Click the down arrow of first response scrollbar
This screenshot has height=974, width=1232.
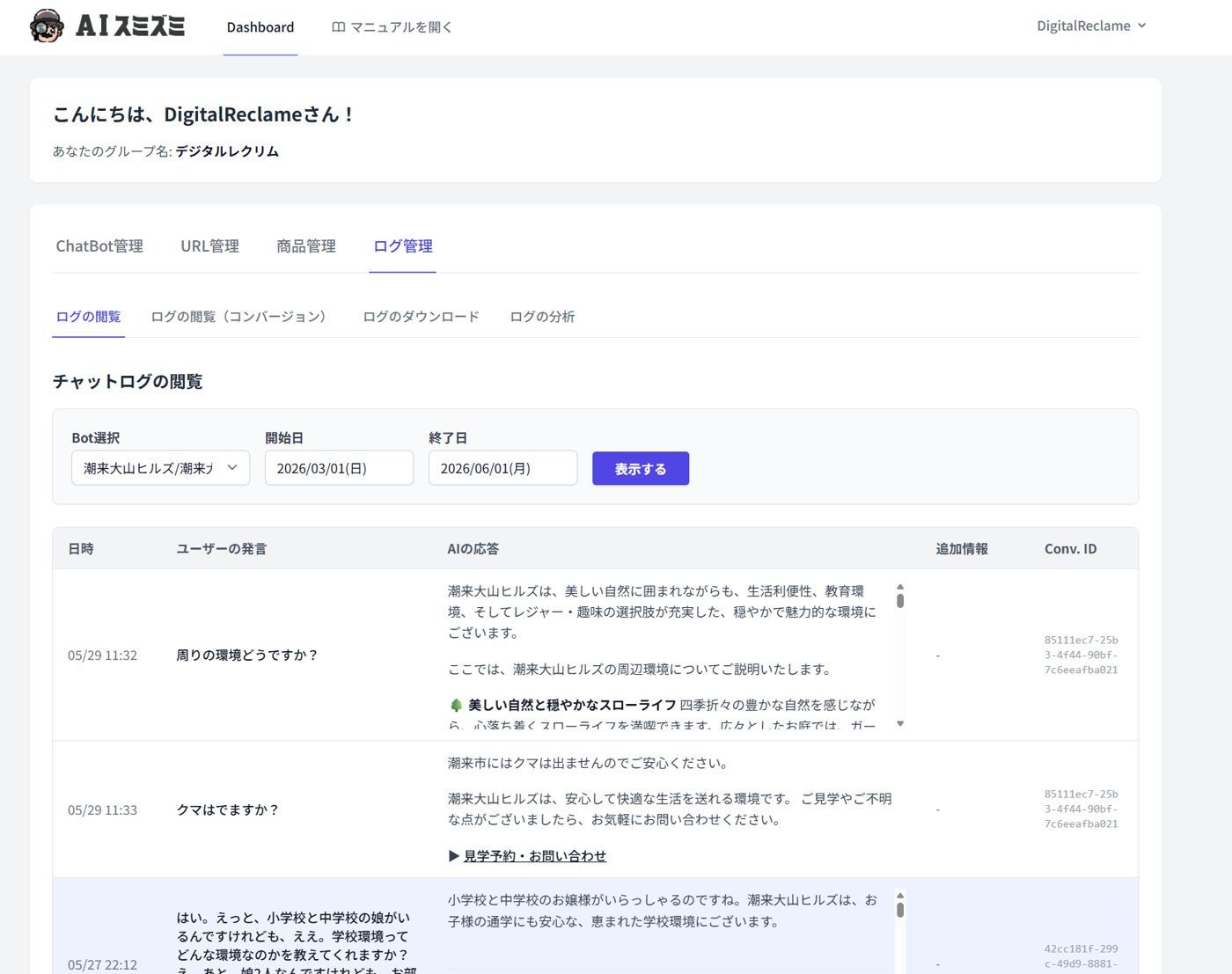pyautogui.click(x=900, y=723)
